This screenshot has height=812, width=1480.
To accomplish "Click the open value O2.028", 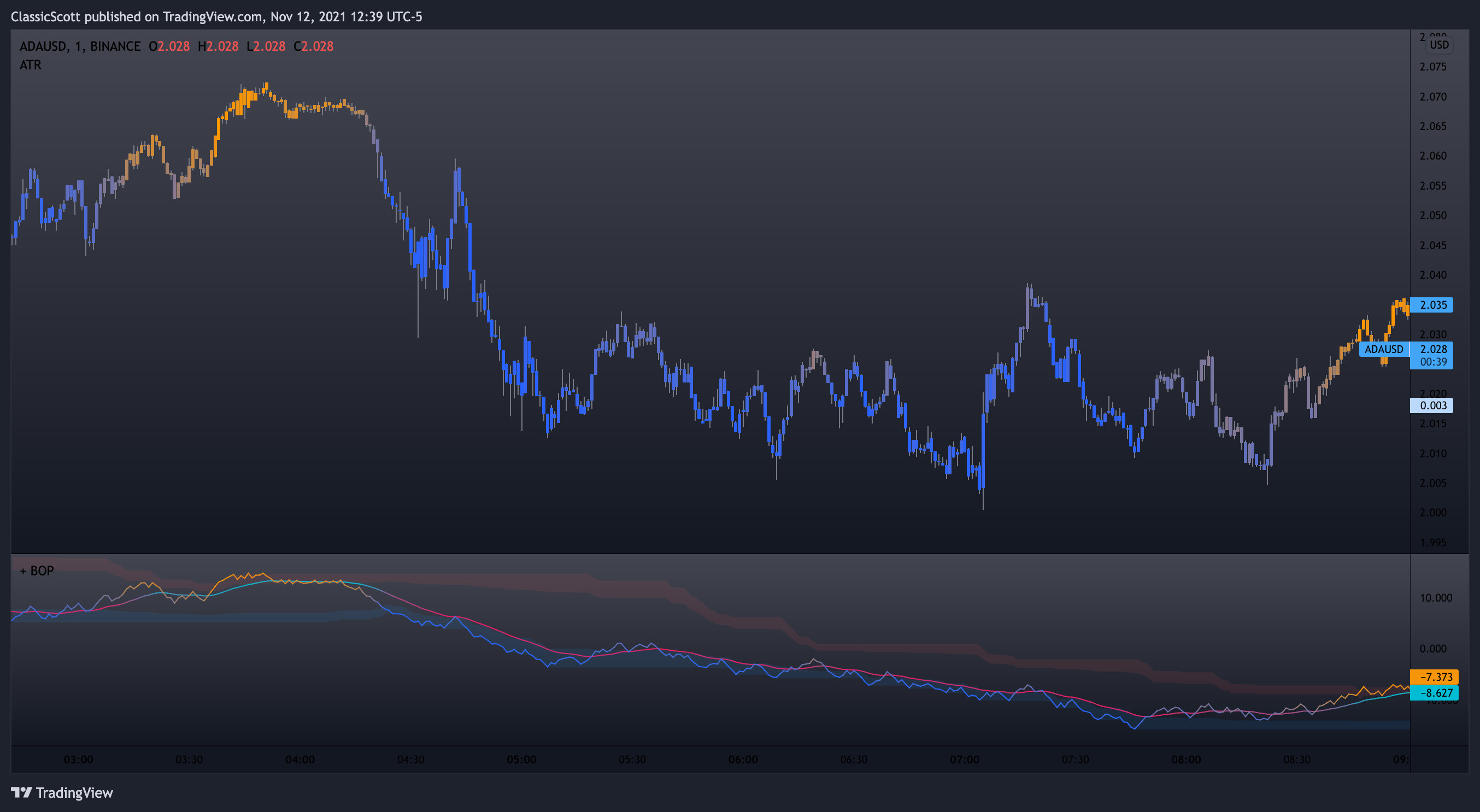I will point(169,46).
